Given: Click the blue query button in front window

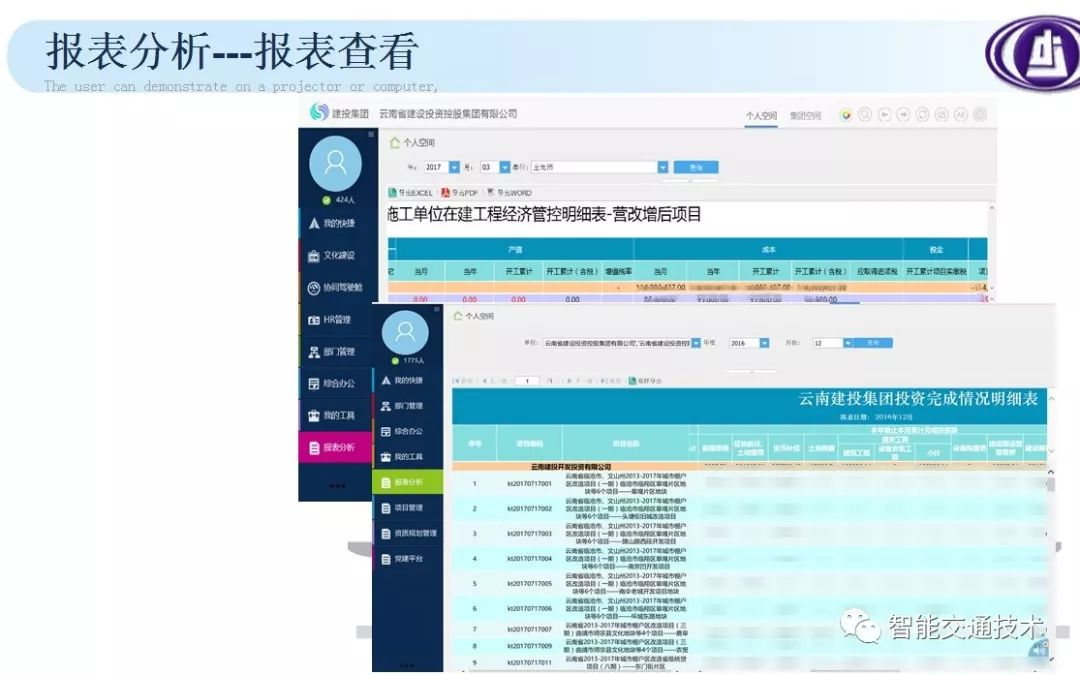Looking at the screenshot, I should 873,343.
